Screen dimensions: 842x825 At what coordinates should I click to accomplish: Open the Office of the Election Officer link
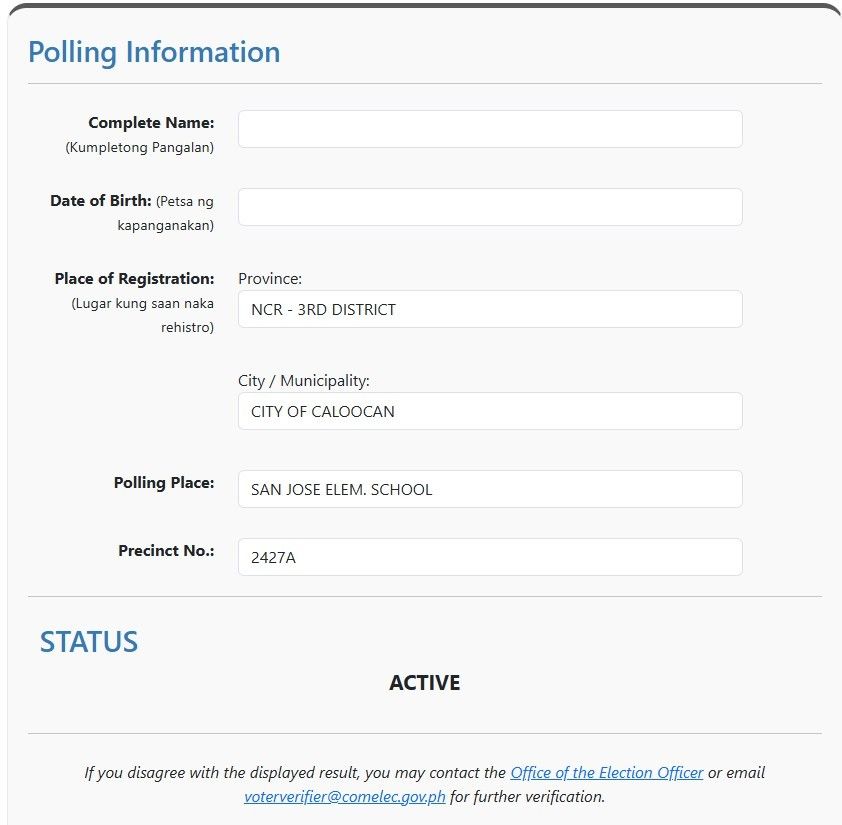click(x=606, y=772)
